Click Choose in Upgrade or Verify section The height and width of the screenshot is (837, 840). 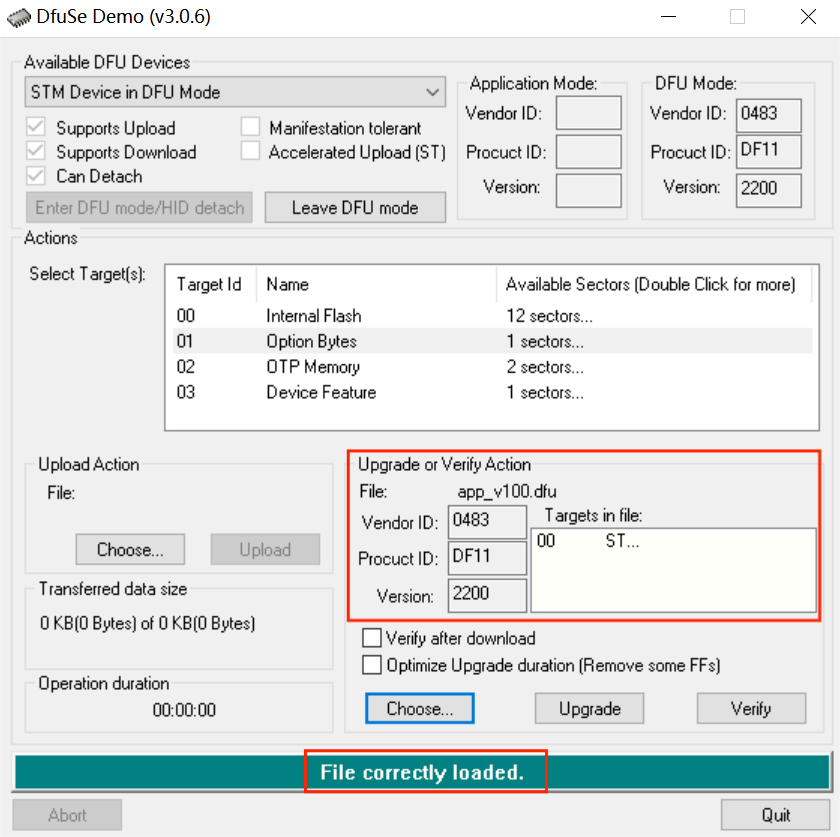419,709
